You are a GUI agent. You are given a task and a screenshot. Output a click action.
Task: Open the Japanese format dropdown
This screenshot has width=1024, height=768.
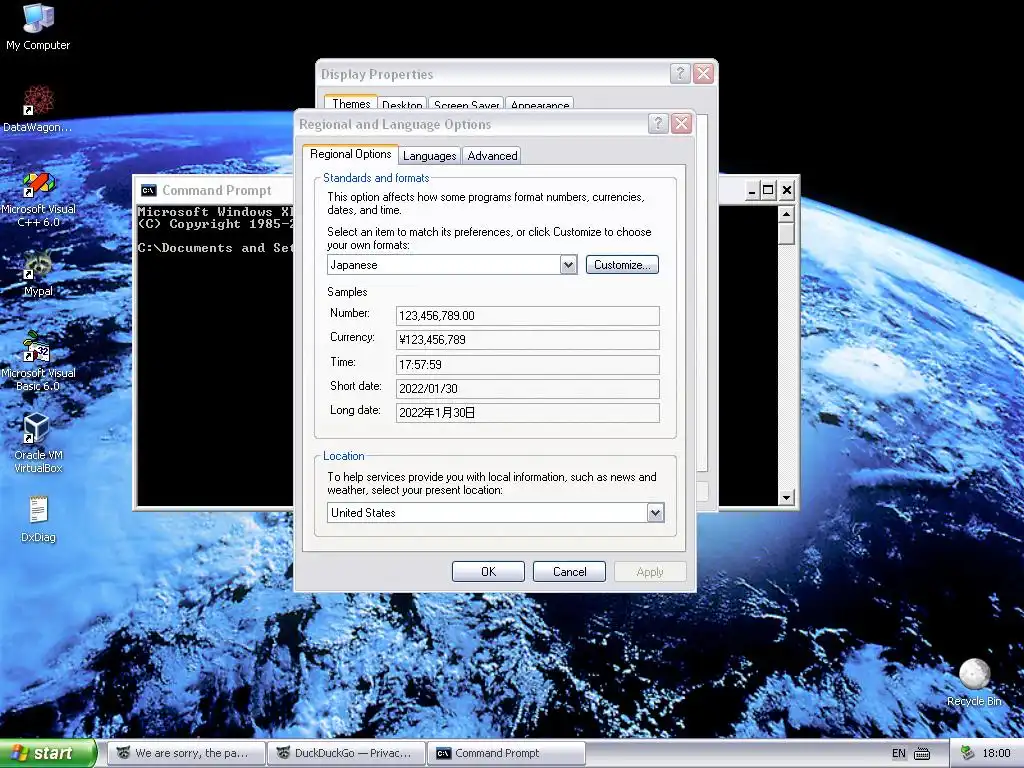coord(568,264)
